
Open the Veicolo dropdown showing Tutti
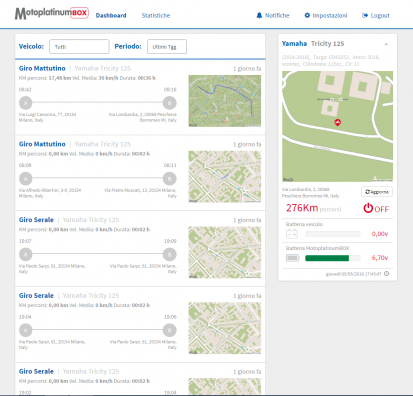pos(79,47)
